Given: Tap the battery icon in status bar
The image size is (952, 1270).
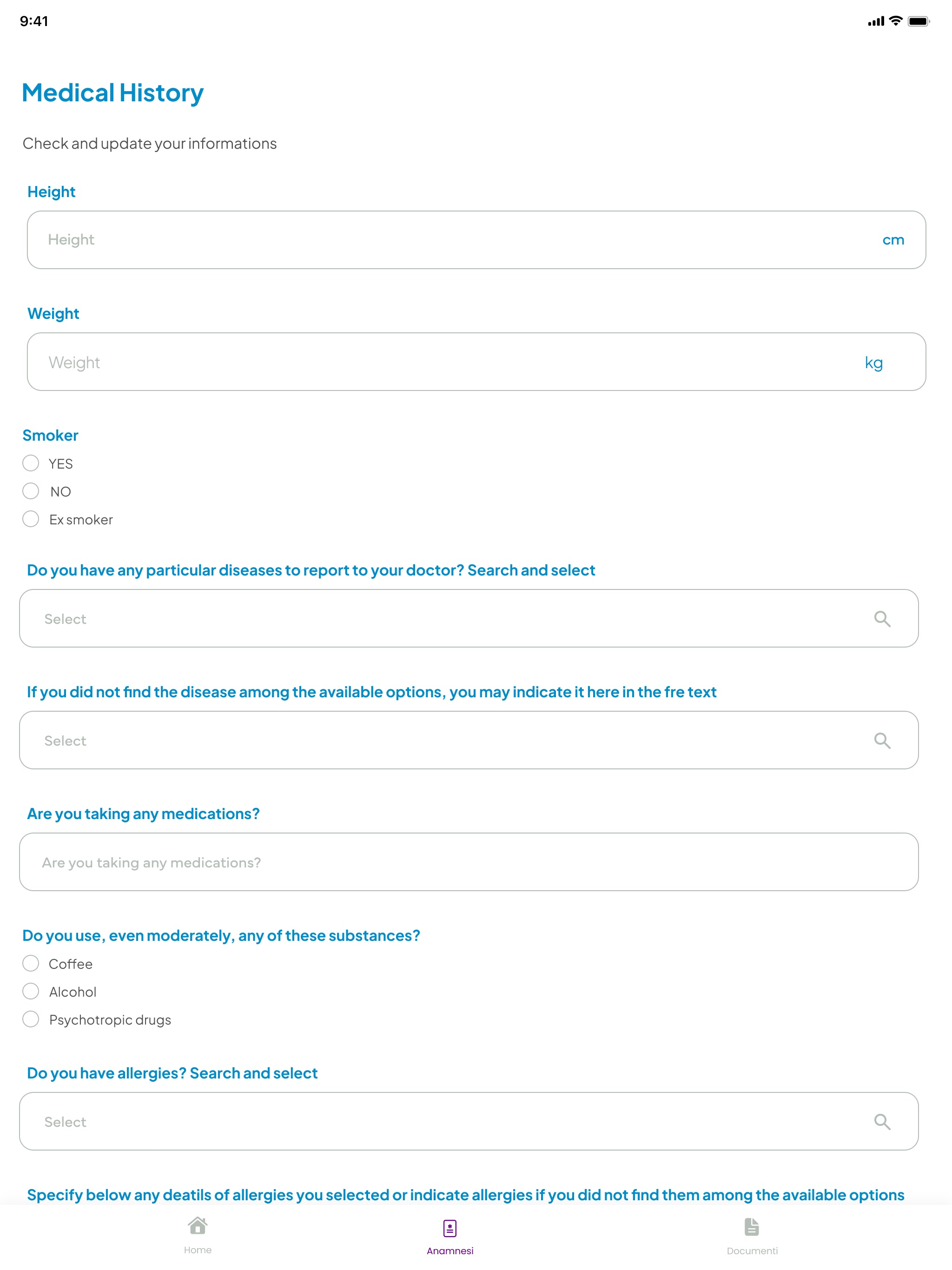Looking at the screenshot, I should point(918,21).
